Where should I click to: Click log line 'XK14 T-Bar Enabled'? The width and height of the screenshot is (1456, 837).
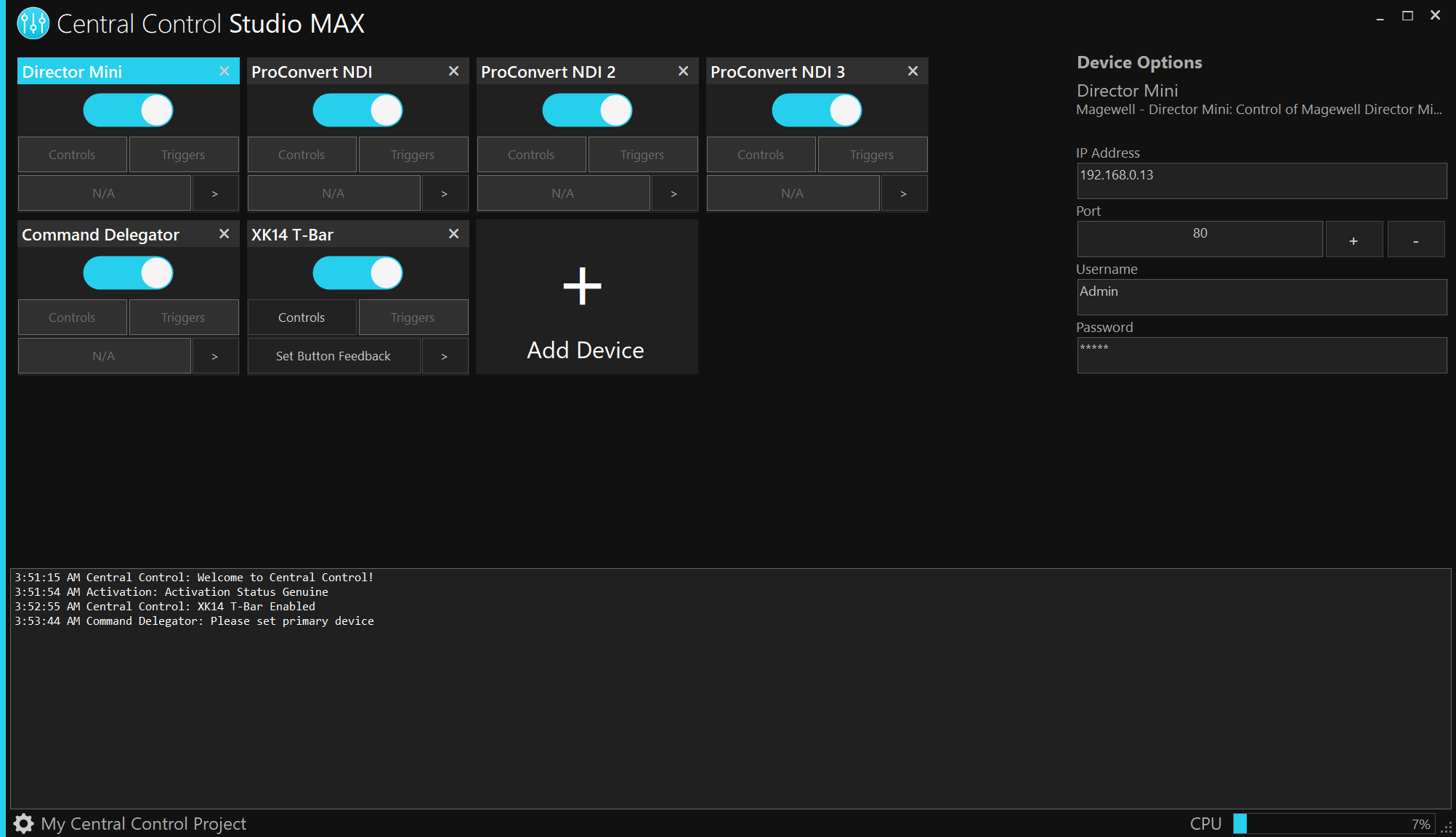click(165, 606)
